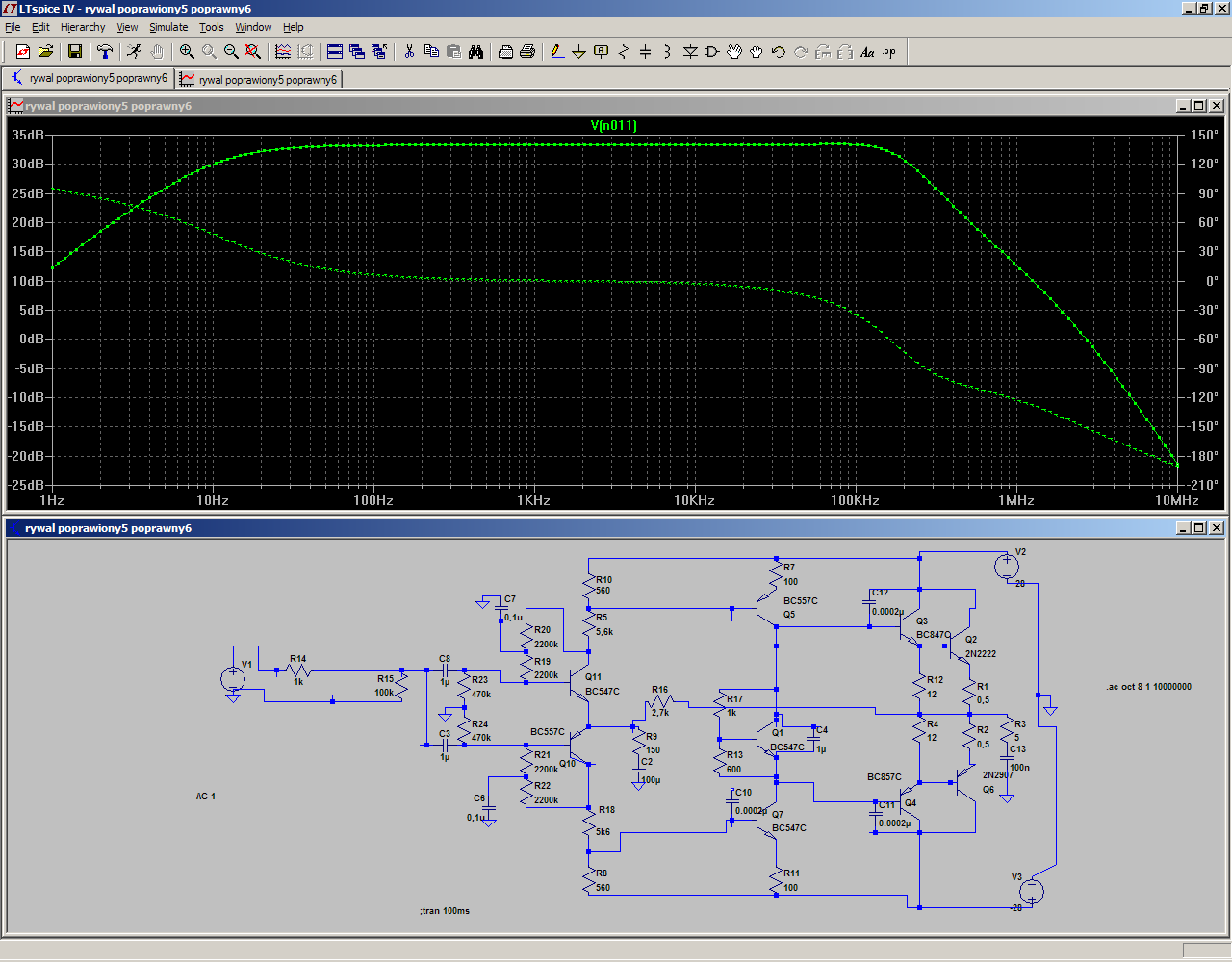Select the Copy tool

[x=431, y=52]
